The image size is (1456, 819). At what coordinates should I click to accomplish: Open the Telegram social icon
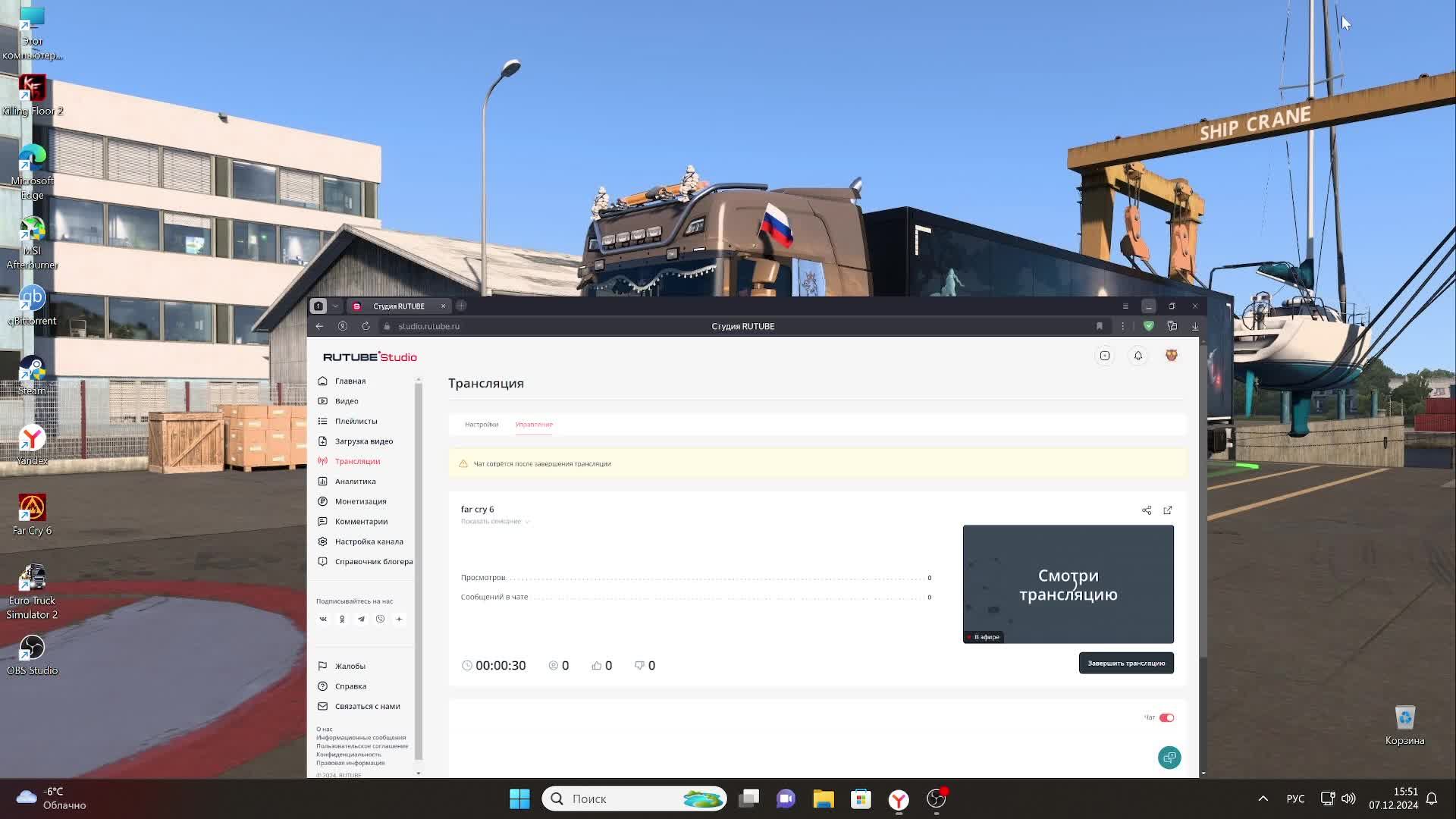pos(361,619)
